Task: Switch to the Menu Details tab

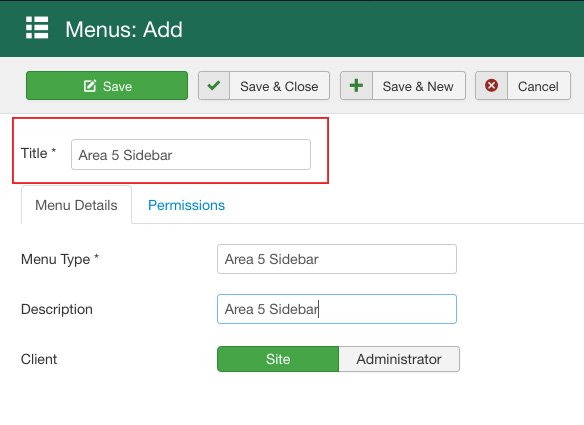Action: coord(76,205)
